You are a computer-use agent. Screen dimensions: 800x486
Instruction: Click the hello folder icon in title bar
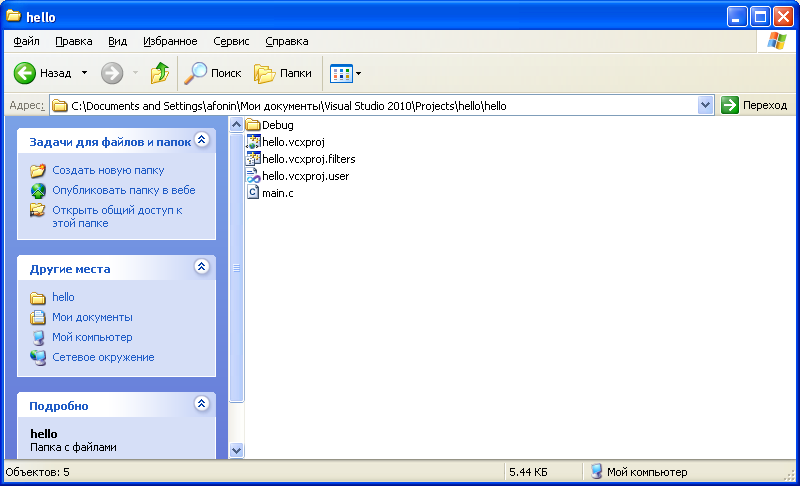click(14, 16)
